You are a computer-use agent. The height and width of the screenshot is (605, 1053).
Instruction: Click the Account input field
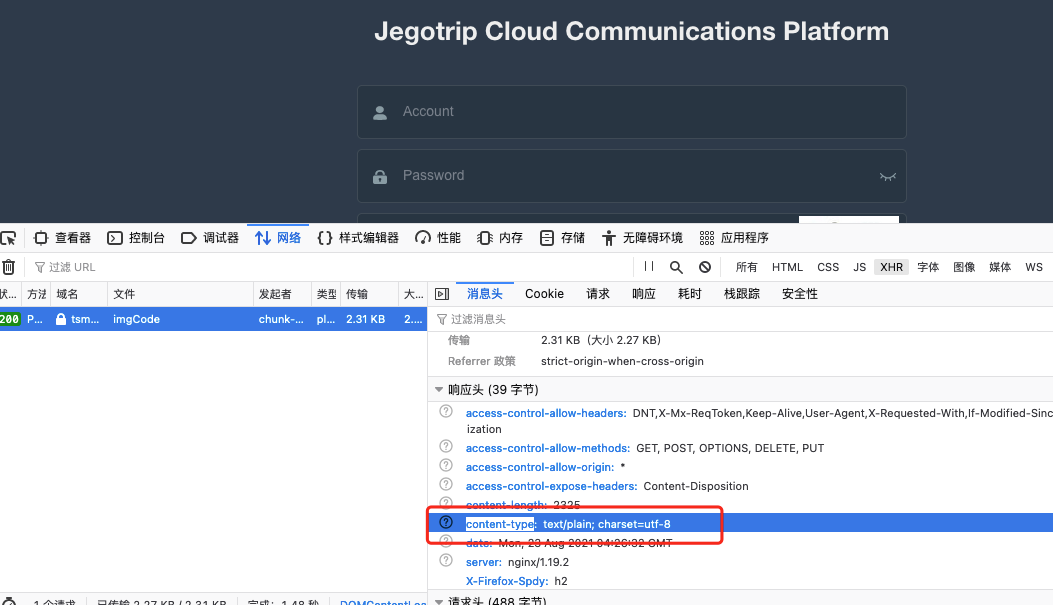[632, 111]
